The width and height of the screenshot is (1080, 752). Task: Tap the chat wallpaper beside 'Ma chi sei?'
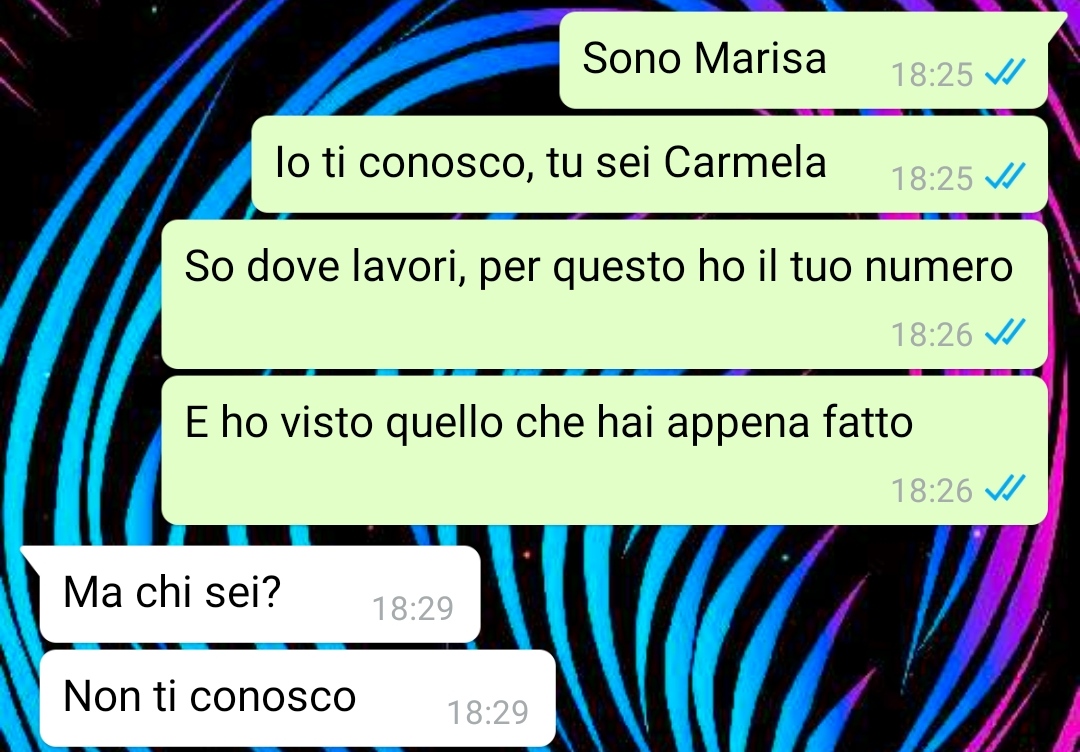point(689,594)
